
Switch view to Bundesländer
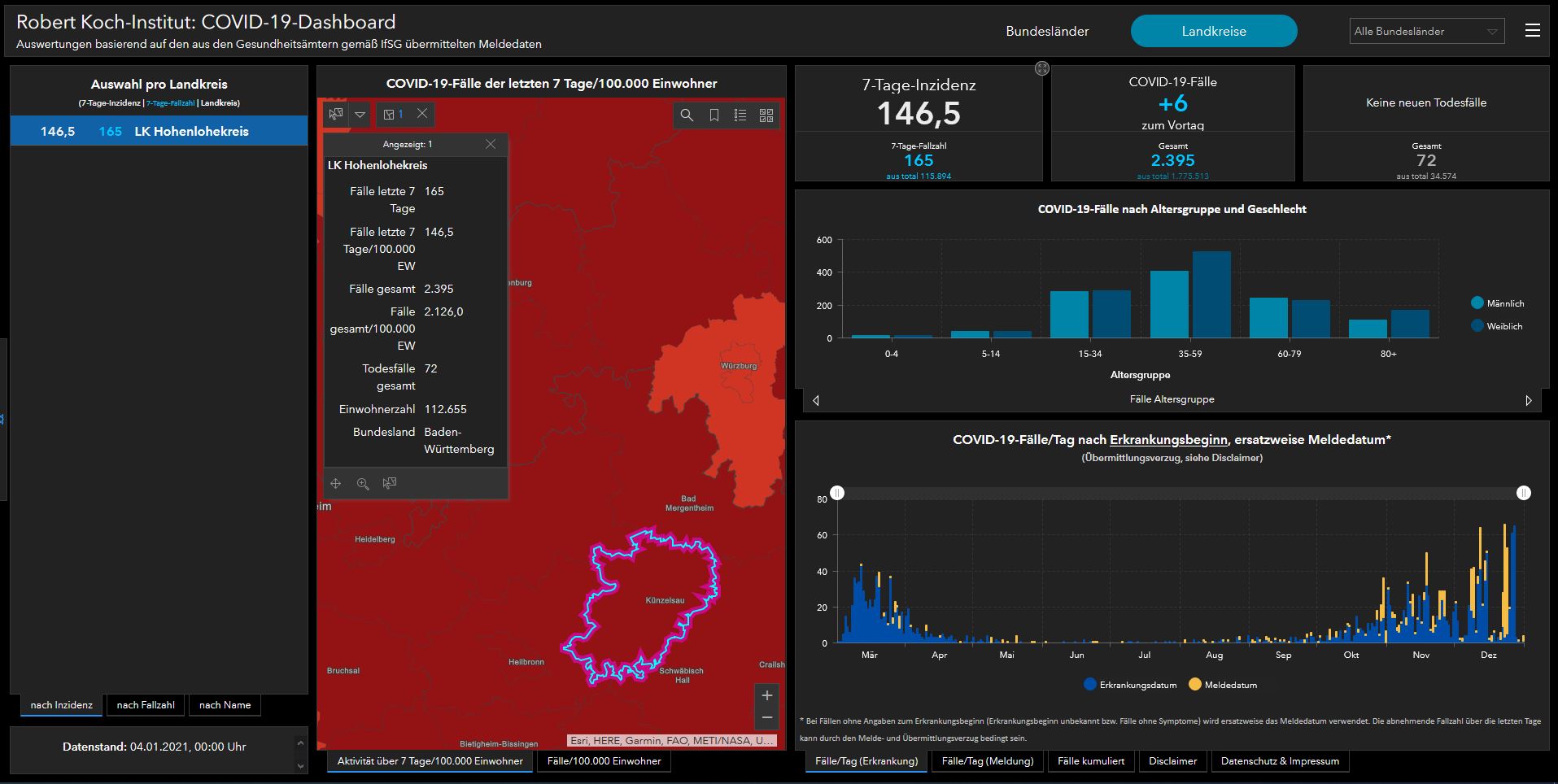[1047, 32]
